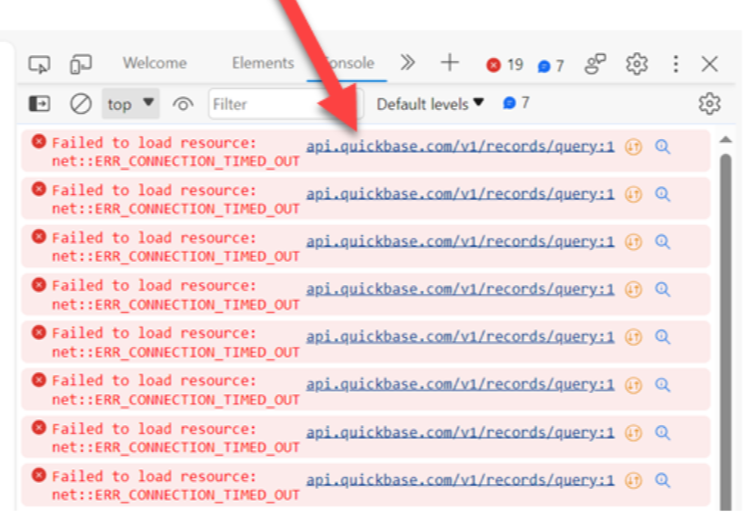747x523 pixels.
Task: Select the Console tab
Action: (x=347, y=63)
